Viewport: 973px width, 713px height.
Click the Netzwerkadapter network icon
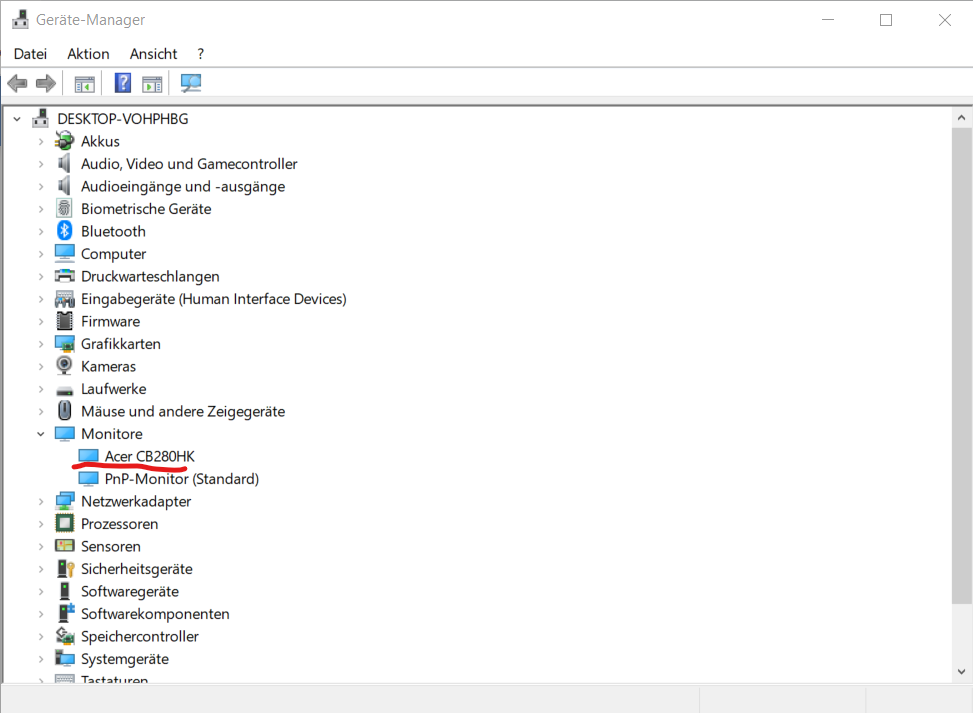65,501
